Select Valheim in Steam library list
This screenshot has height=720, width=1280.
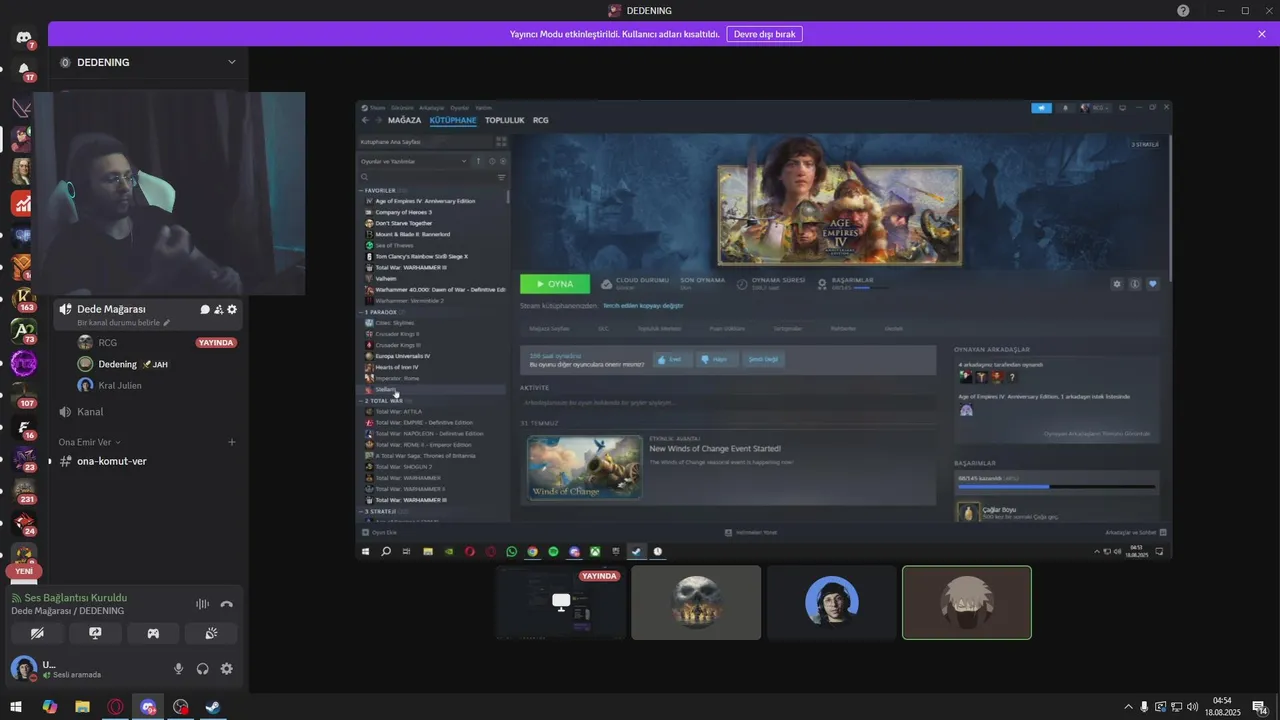(x=387, y=279)
